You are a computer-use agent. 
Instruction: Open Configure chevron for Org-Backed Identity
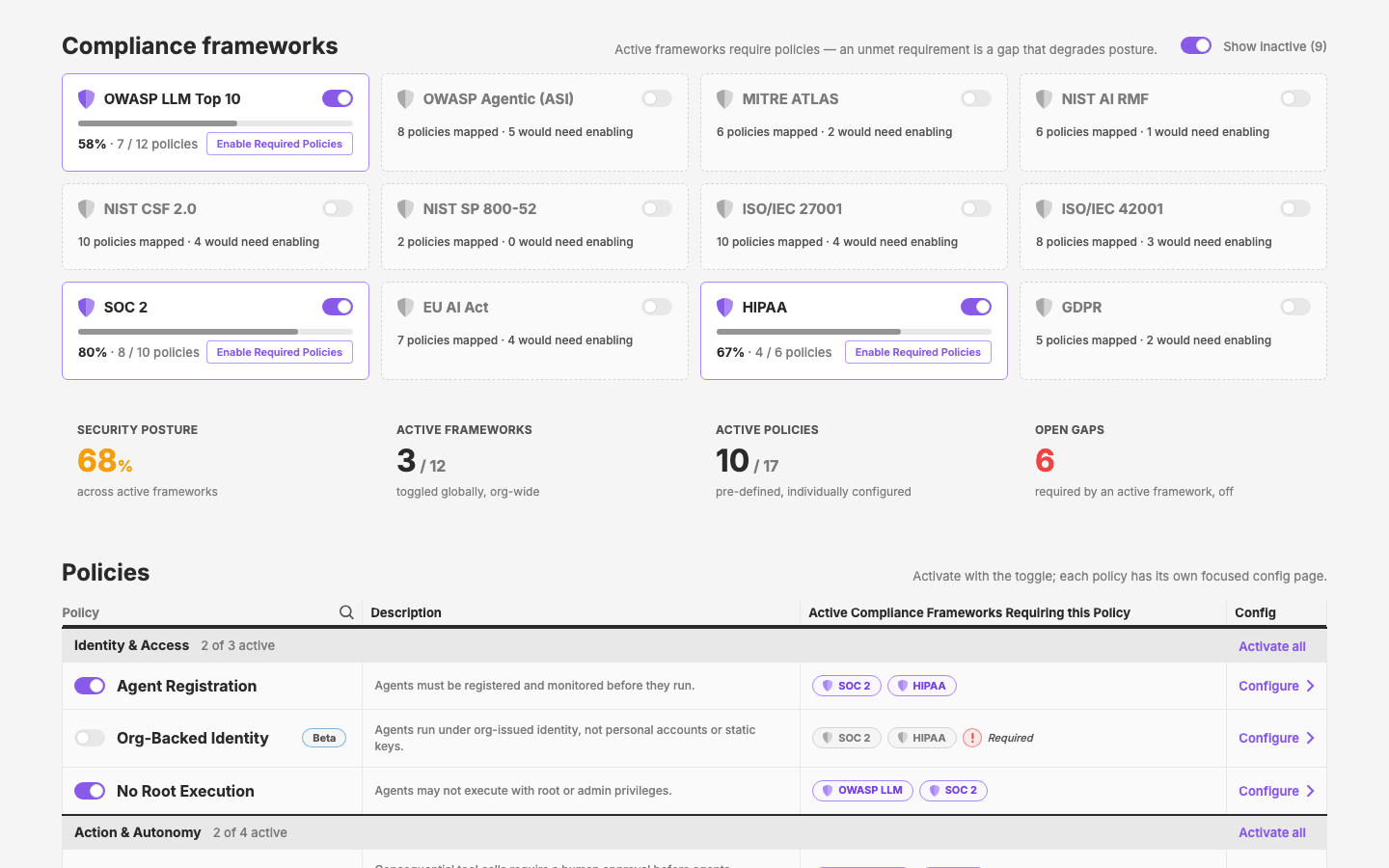click(x=1310, y=738)
